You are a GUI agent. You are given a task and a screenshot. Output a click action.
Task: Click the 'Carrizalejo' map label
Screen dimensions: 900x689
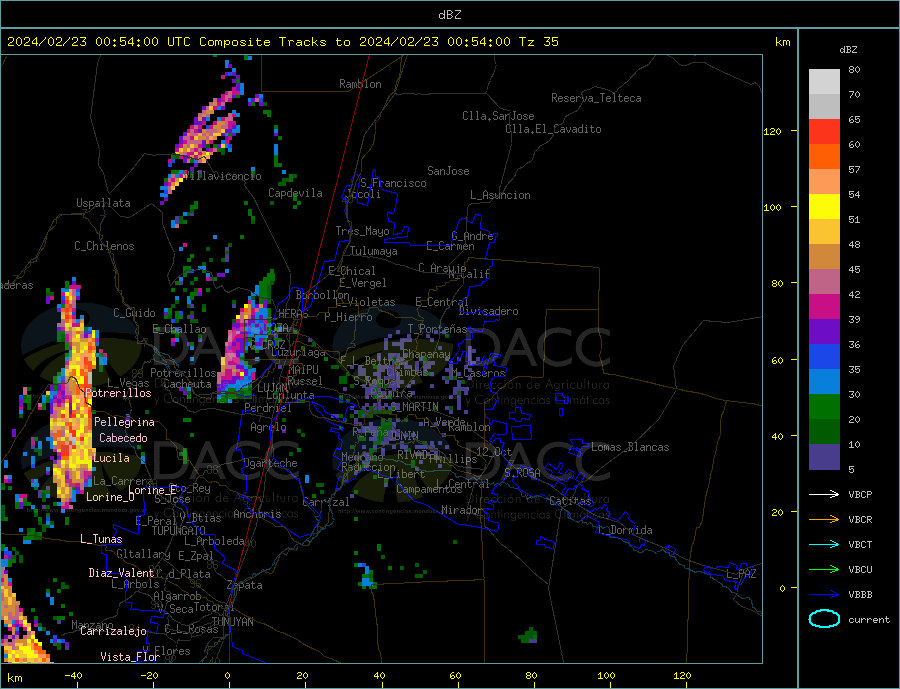click(x=113, y=632)
